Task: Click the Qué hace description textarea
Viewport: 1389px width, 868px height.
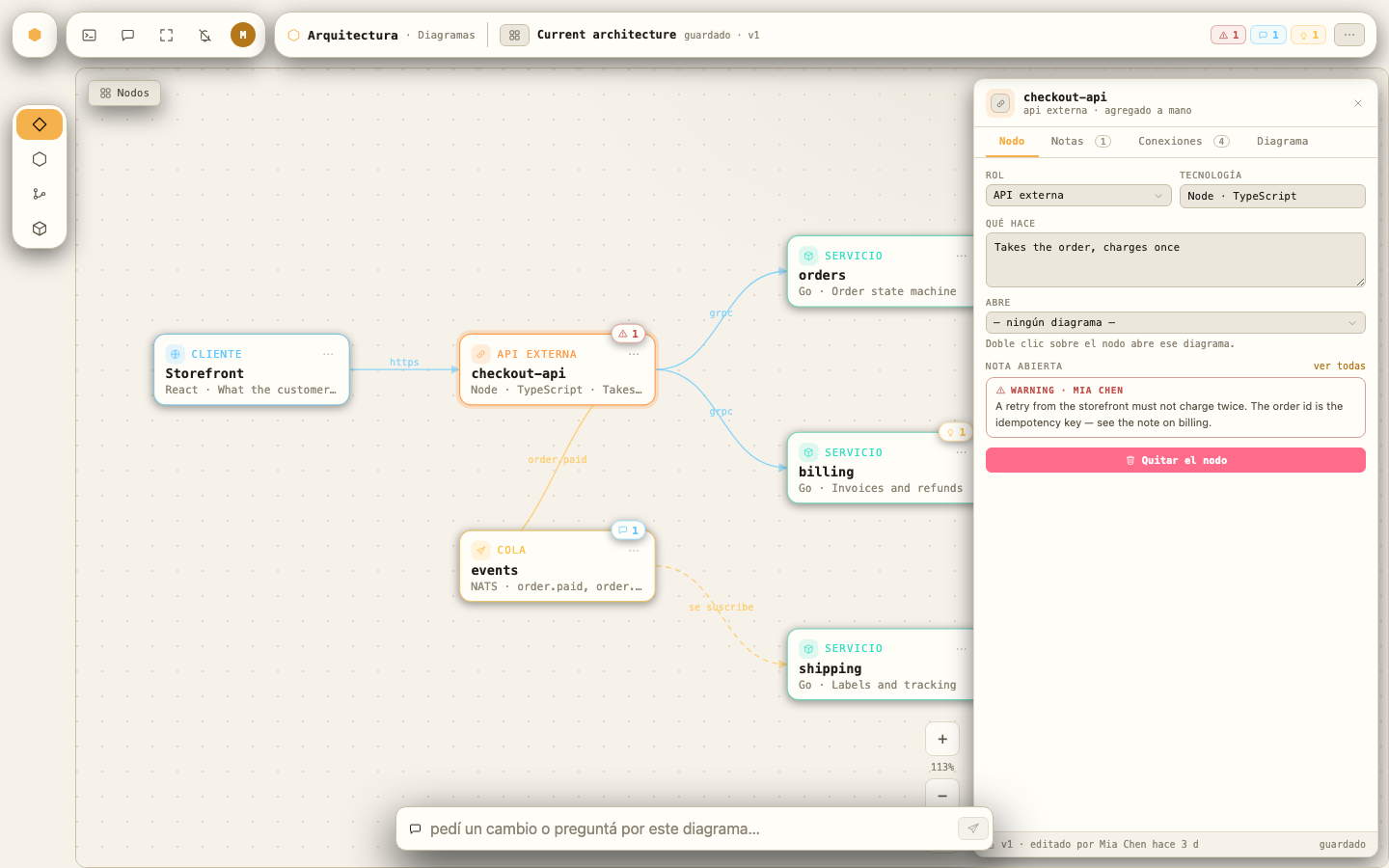Action: [1176, 259]
